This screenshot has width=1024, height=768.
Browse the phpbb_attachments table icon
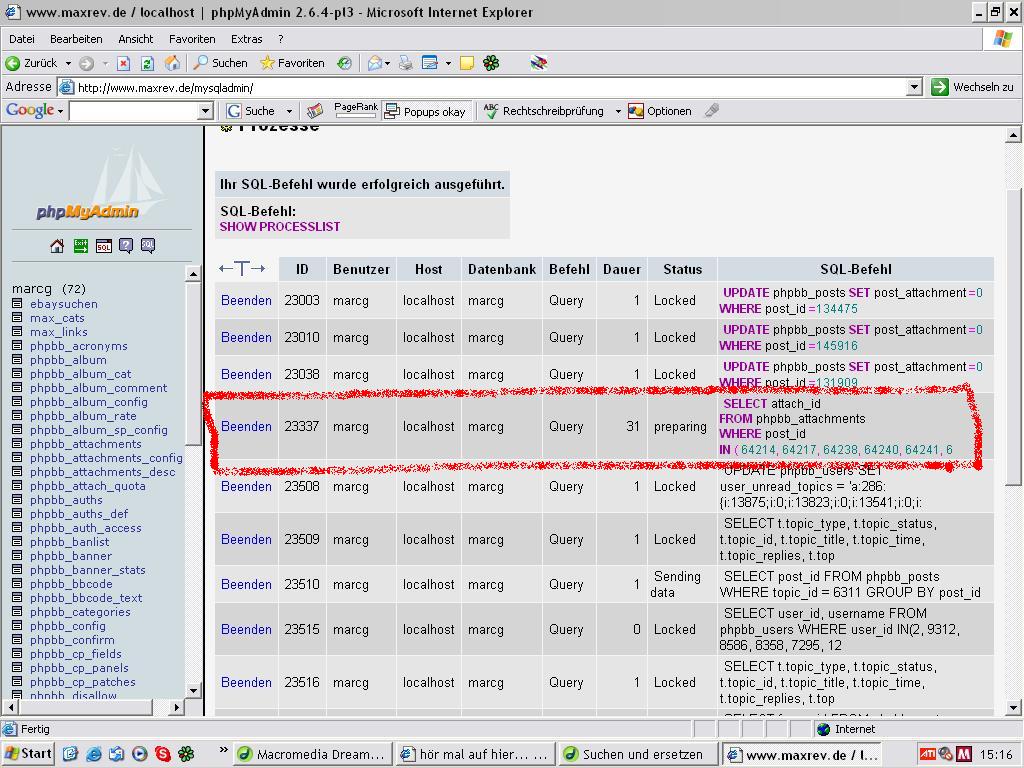point(17,444)
